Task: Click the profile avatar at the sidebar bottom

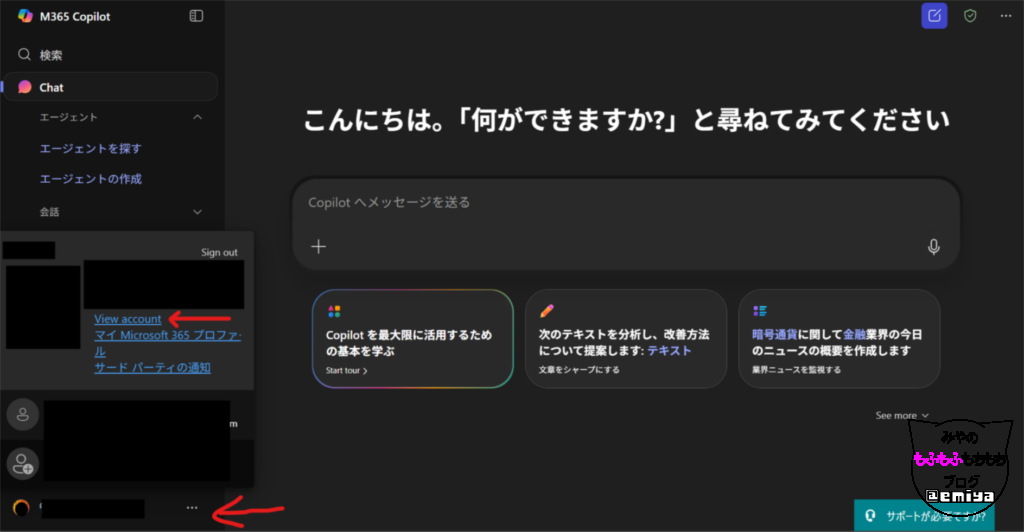Action: click(x=22, y=507)
